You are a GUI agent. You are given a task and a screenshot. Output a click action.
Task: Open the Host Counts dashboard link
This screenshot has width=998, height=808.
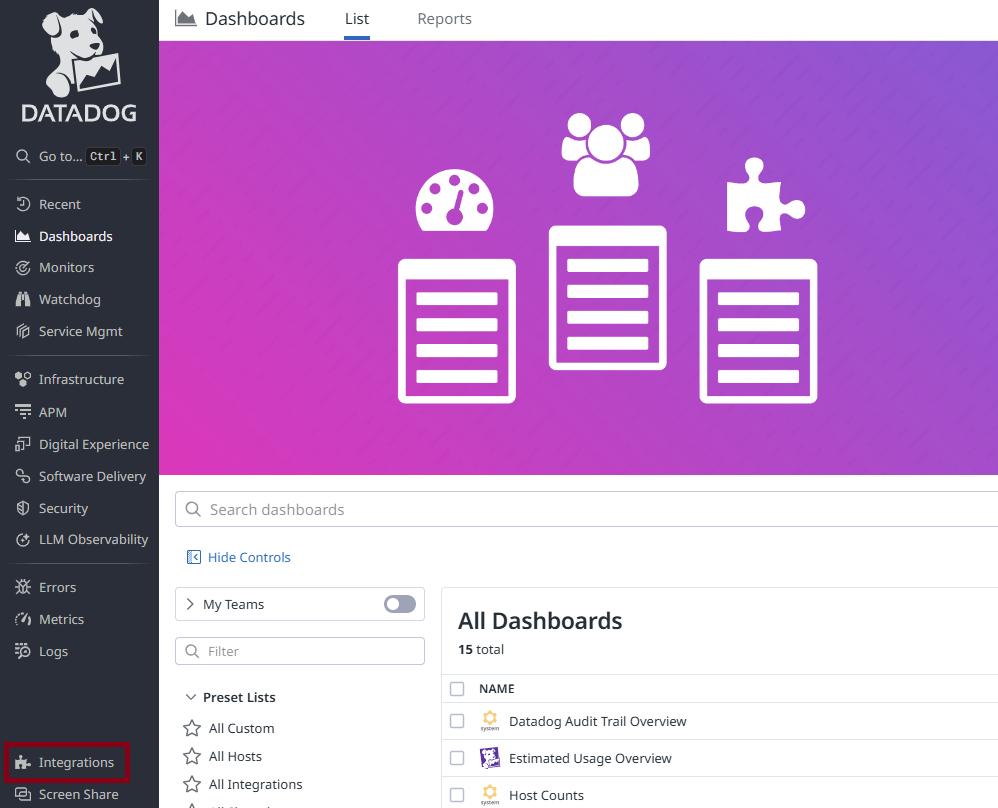546,795
